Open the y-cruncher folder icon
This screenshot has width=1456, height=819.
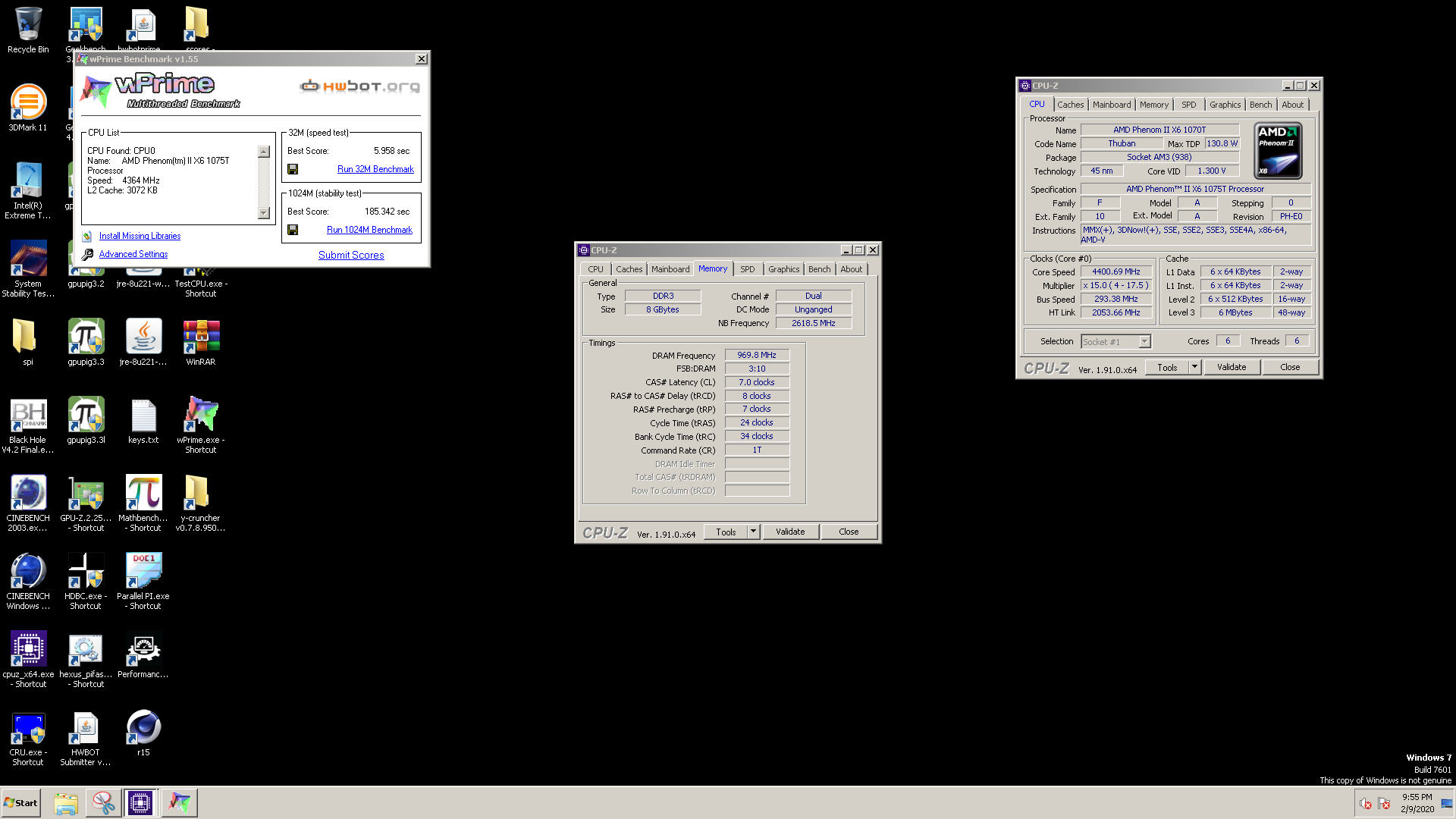point(201,503)
